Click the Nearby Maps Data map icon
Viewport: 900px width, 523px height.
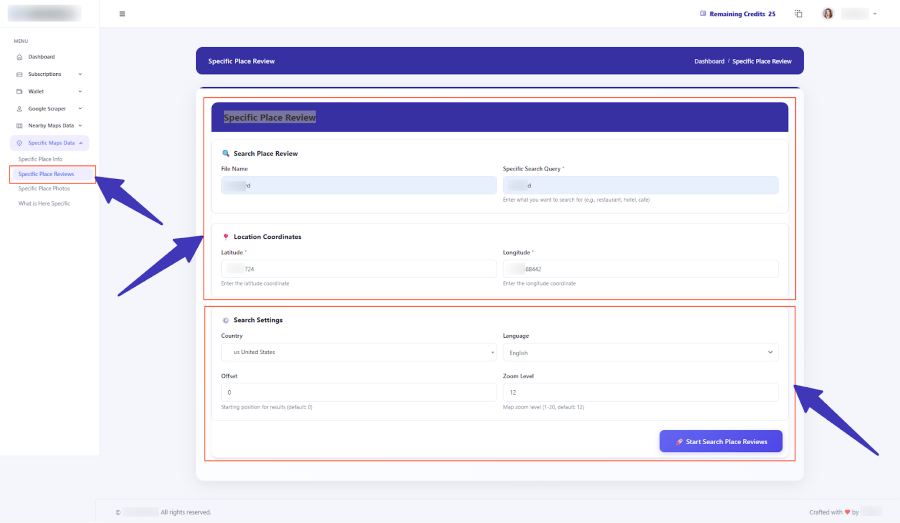pos(20,126)
